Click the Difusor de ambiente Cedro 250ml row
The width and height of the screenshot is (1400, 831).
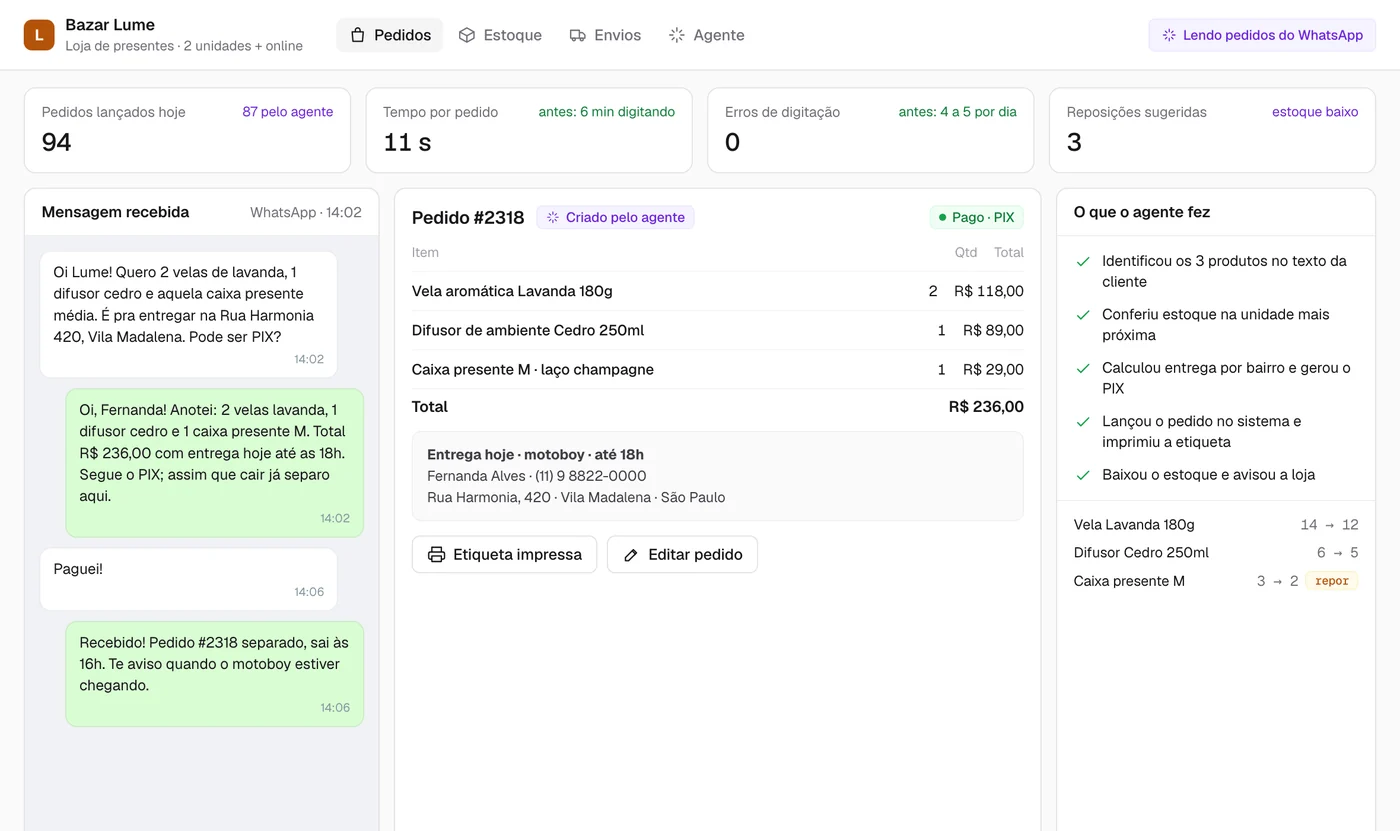point(718,330)
